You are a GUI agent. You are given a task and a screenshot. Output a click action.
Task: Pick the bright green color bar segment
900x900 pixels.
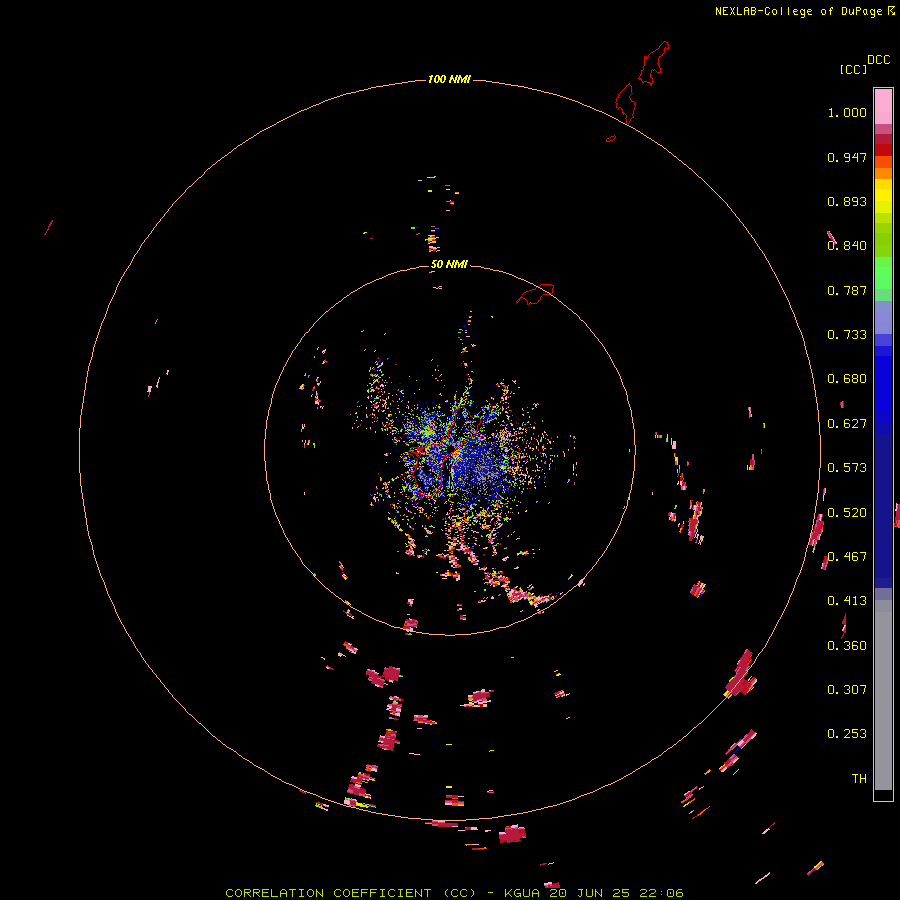click(x=883, y=273)
